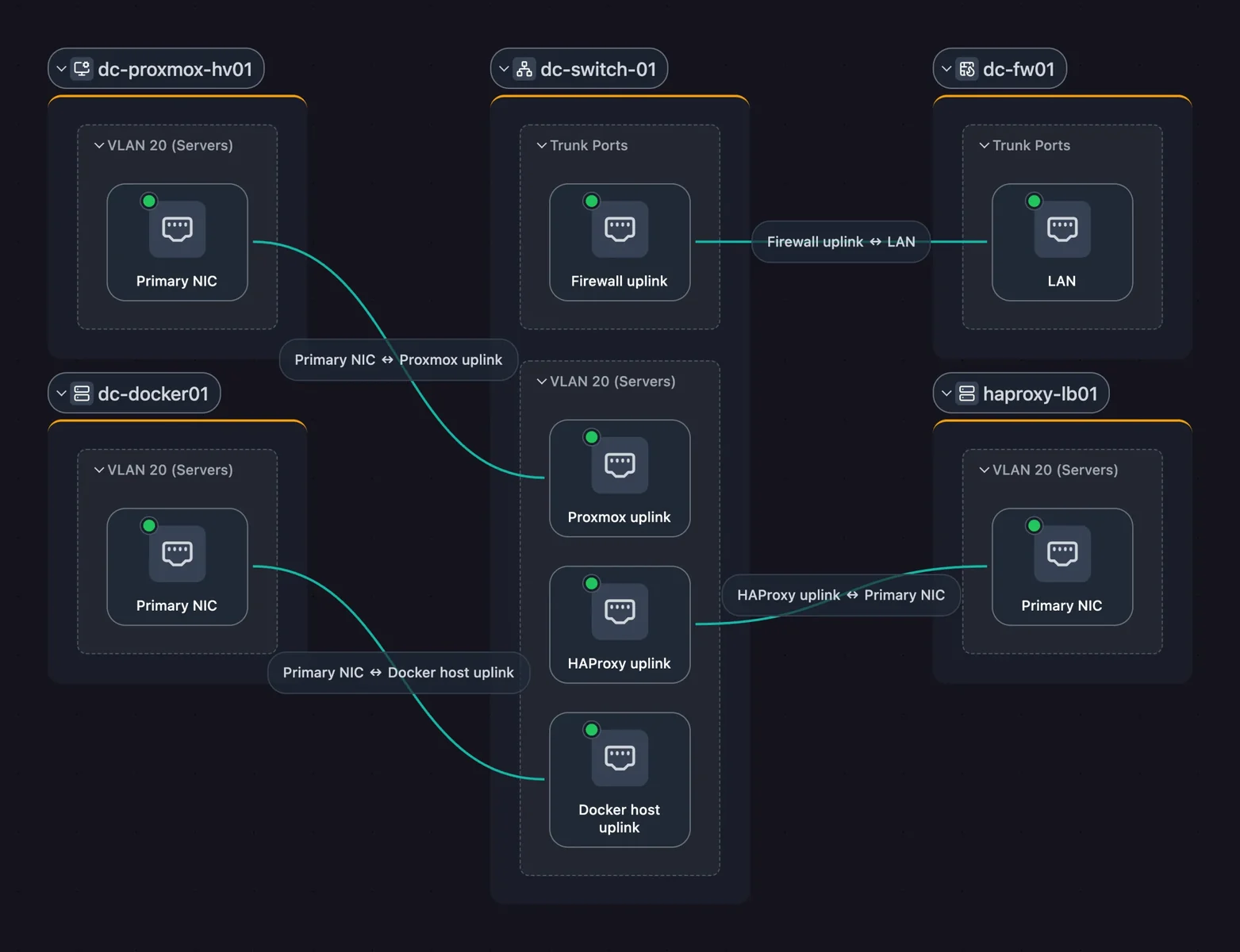Collapse the dc-proxmox-hv01 device chevron
This screenshot has height=952, width=1240.
point(61,69)
